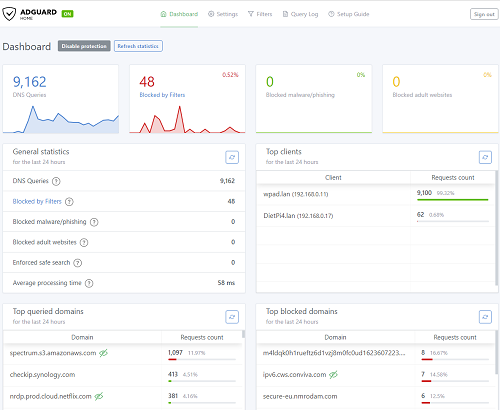Screen dimensions: 500x410
Task: Open Blocked by Filters link under 48
Action: click(x=162, y=95)
